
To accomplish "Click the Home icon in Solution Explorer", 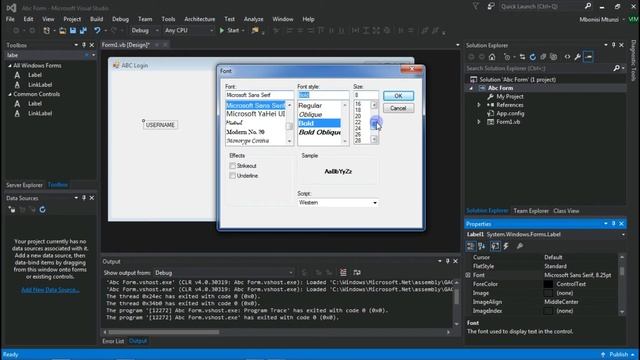I will (492, 57).
